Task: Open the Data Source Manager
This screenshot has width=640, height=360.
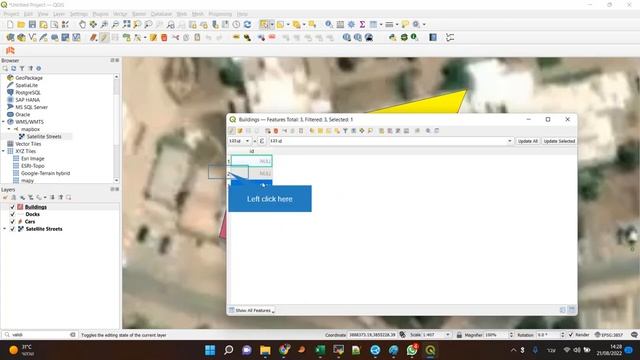Action: pos(10,38)
